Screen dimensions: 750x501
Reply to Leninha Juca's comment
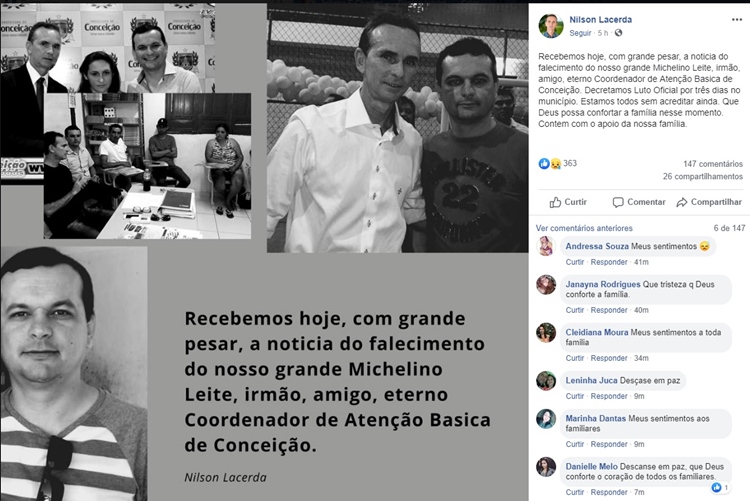tap(609, 396)
